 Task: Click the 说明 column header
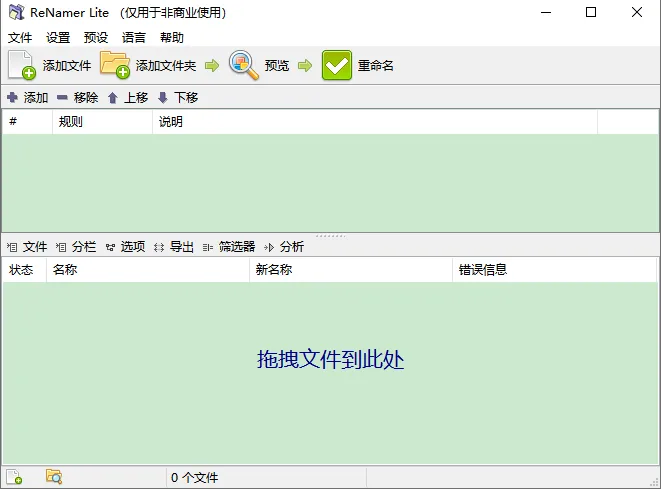click(375, 122)
